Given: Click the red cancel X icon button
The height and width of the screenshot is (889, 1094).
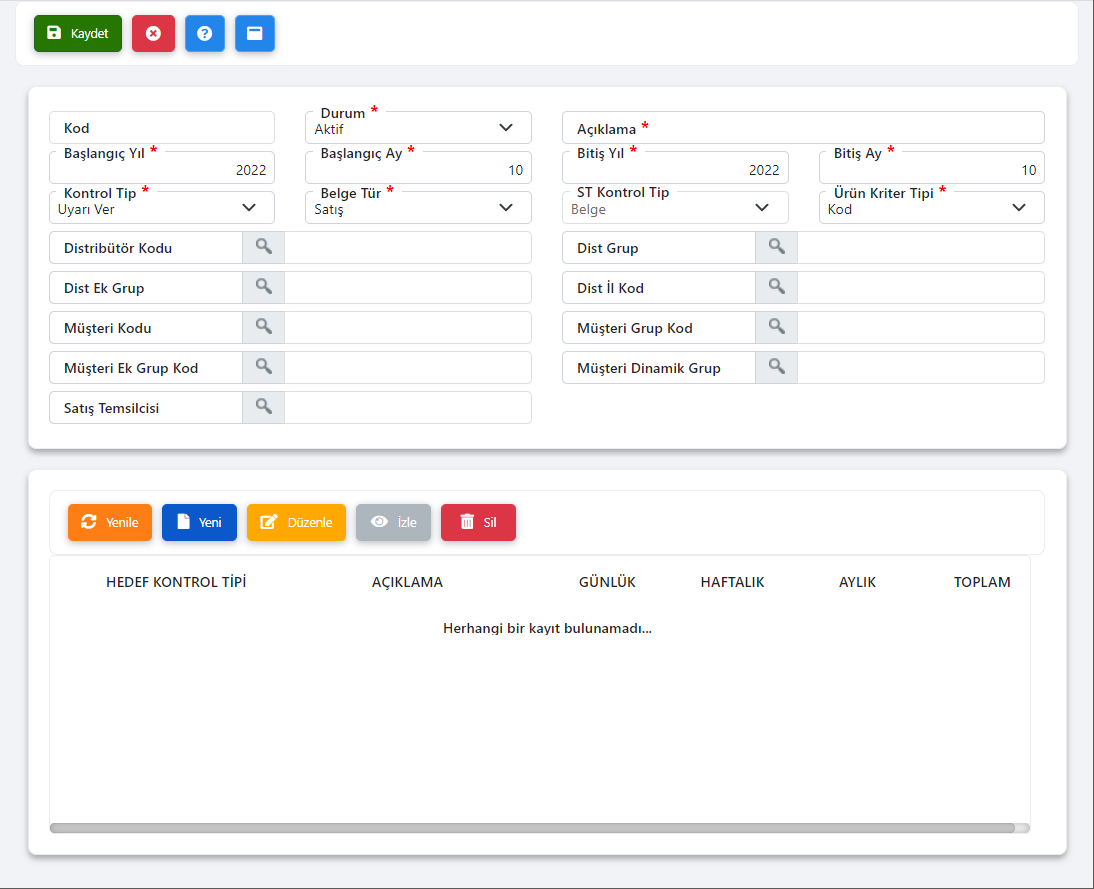Looking at the screenshot, I should [x=153, y=33].
